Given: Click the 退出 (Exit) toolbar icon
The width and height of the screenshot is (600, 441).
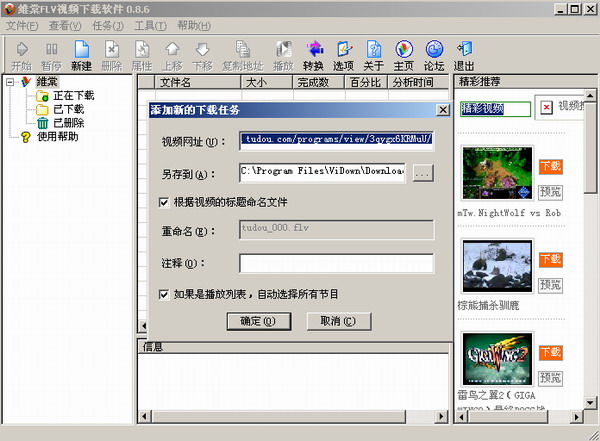Looking at the screenshot, I should click(464, 53).
